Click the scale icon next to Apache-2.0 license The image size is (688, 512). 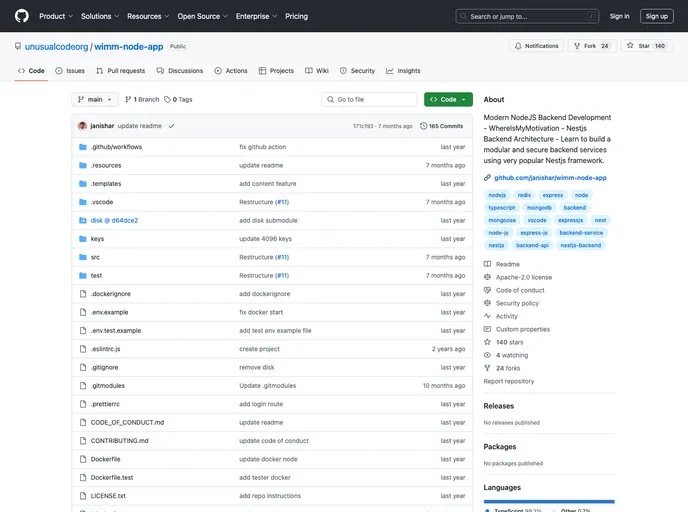coord(487,277)
